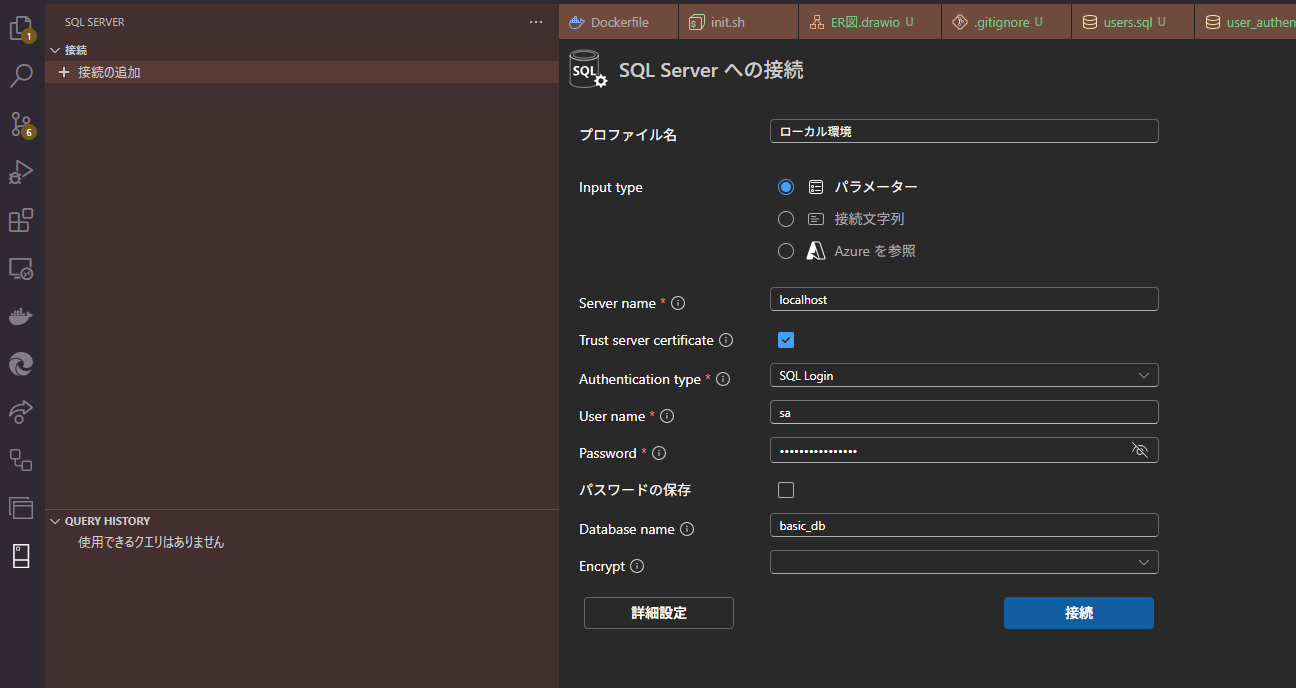Open the Authentication type SQL Login dropdown
This screenshot has width=1296, height=688.
click(x=964, y=375)
